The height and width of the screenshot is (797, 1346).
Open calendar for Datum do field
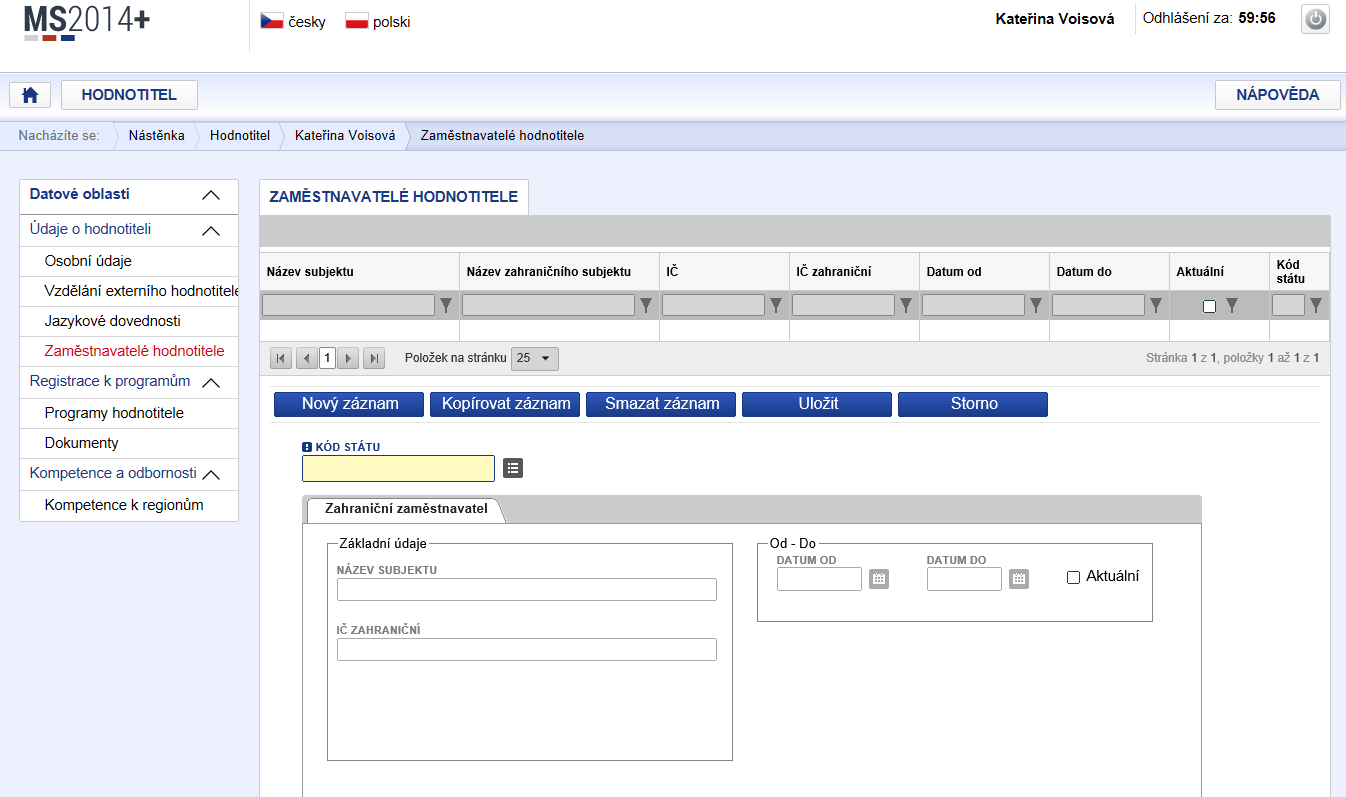[1019, 578]
